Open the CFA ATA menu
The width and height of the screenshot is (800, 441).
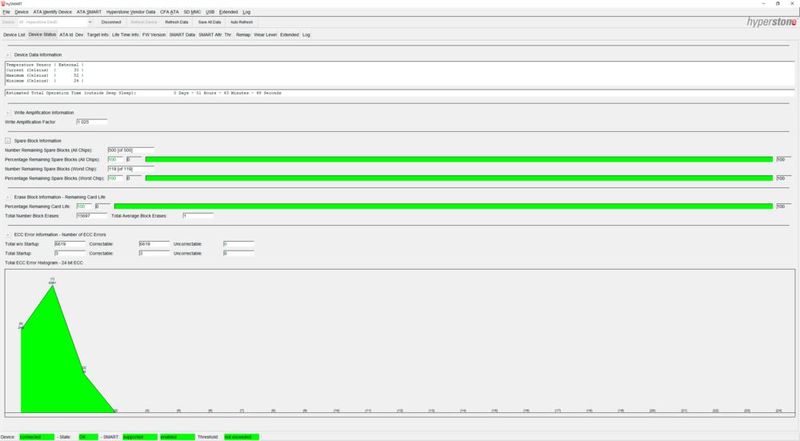(x=169, y=12)
